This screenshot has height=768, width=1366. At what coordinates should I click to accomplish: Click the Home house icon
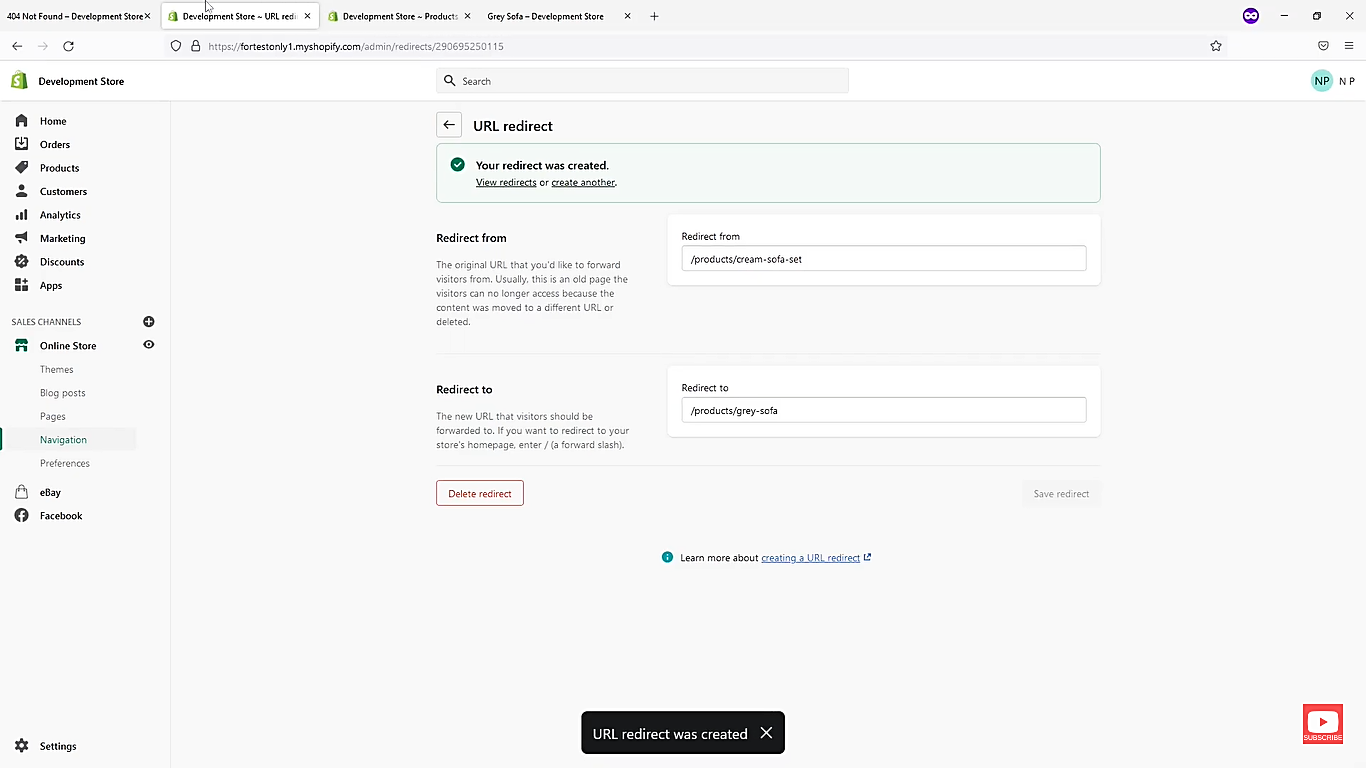point(21,120)
